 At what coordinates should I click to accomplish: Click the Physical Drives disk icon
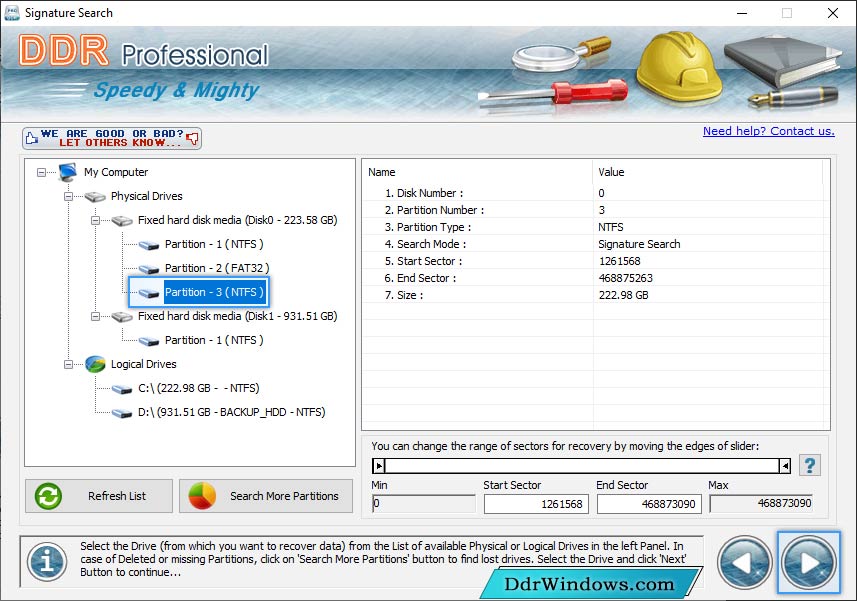(95, 196)
